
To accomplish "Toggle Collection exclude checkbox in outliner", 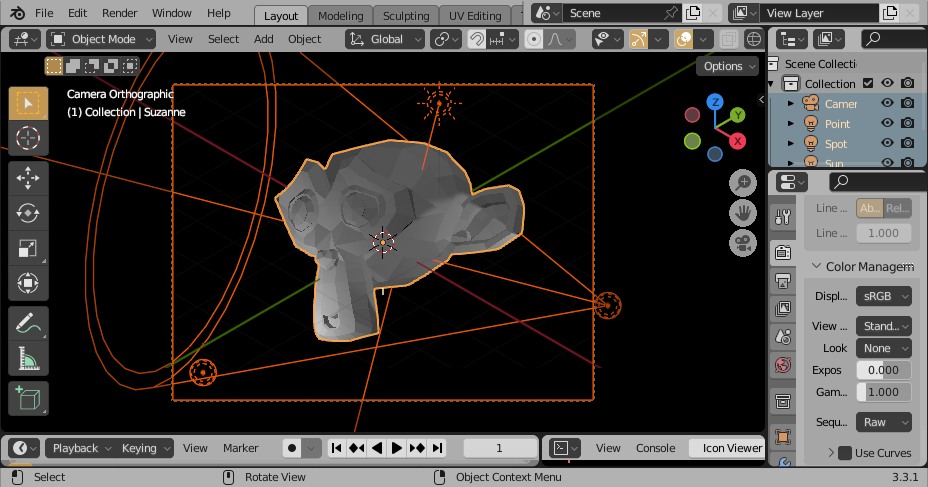I will [x=868, y=83].
